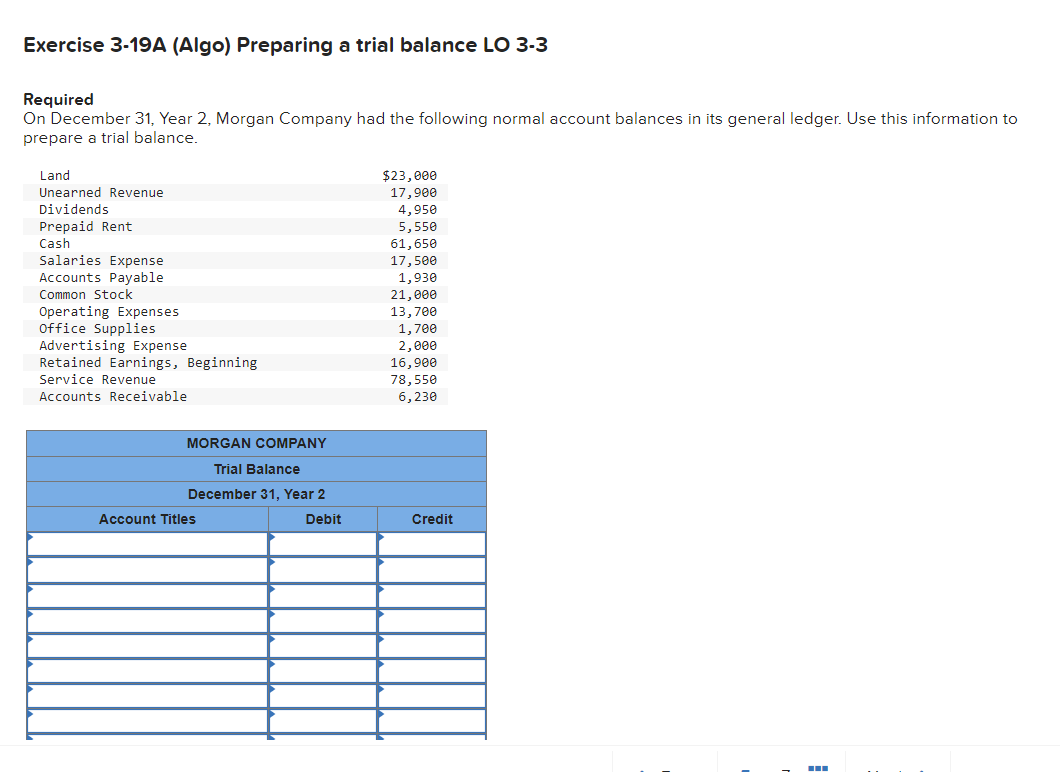
Task: Click the Credit input in row 6
Action: [x=432, y=671]
